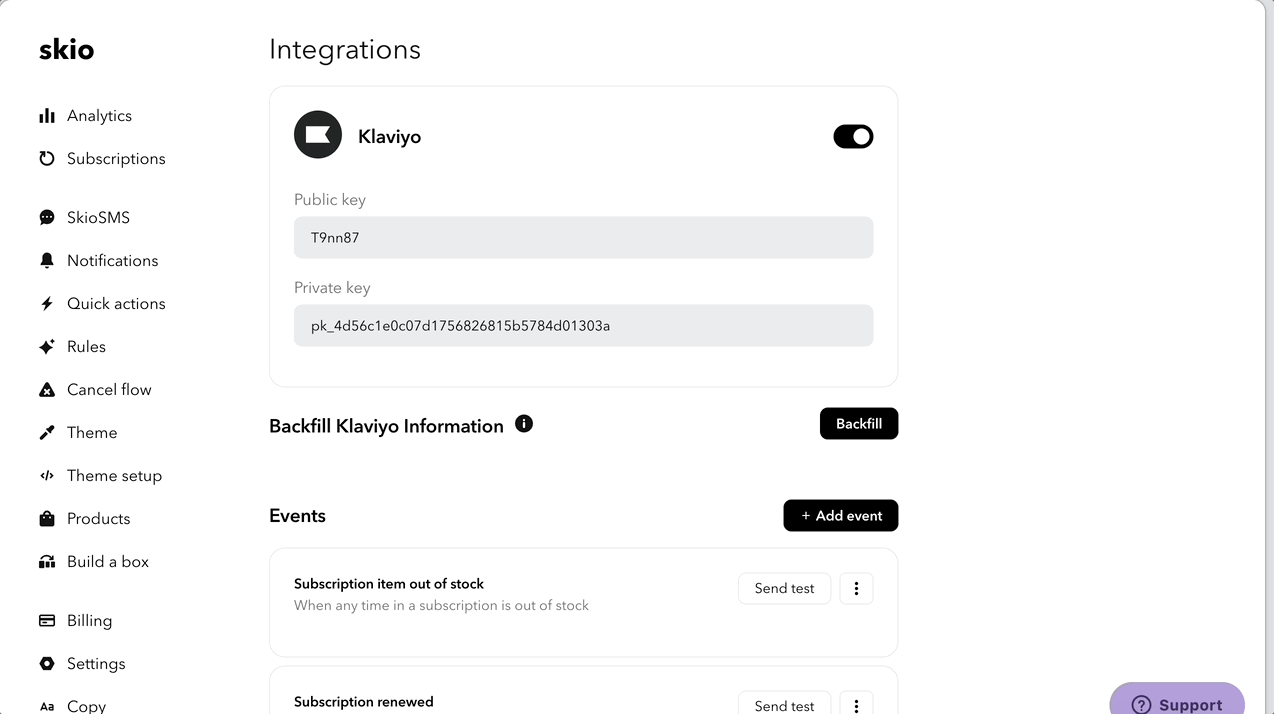The width and height of the screenshot is (1274, 714).
Task: Click the three-dot menu for Subscription item out of stock
Action: pos(856,588)
